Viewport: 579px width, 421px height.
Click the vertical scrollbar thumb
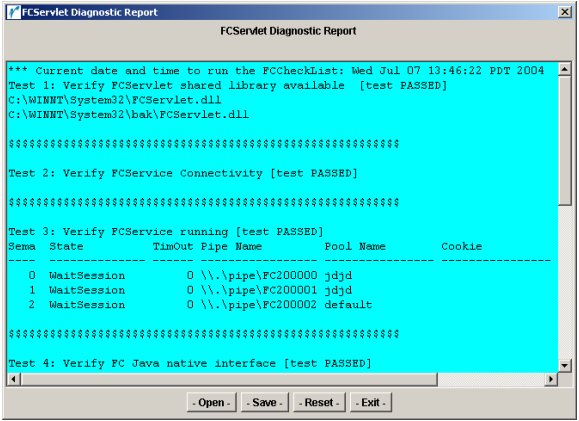click(x=565, y=140)
